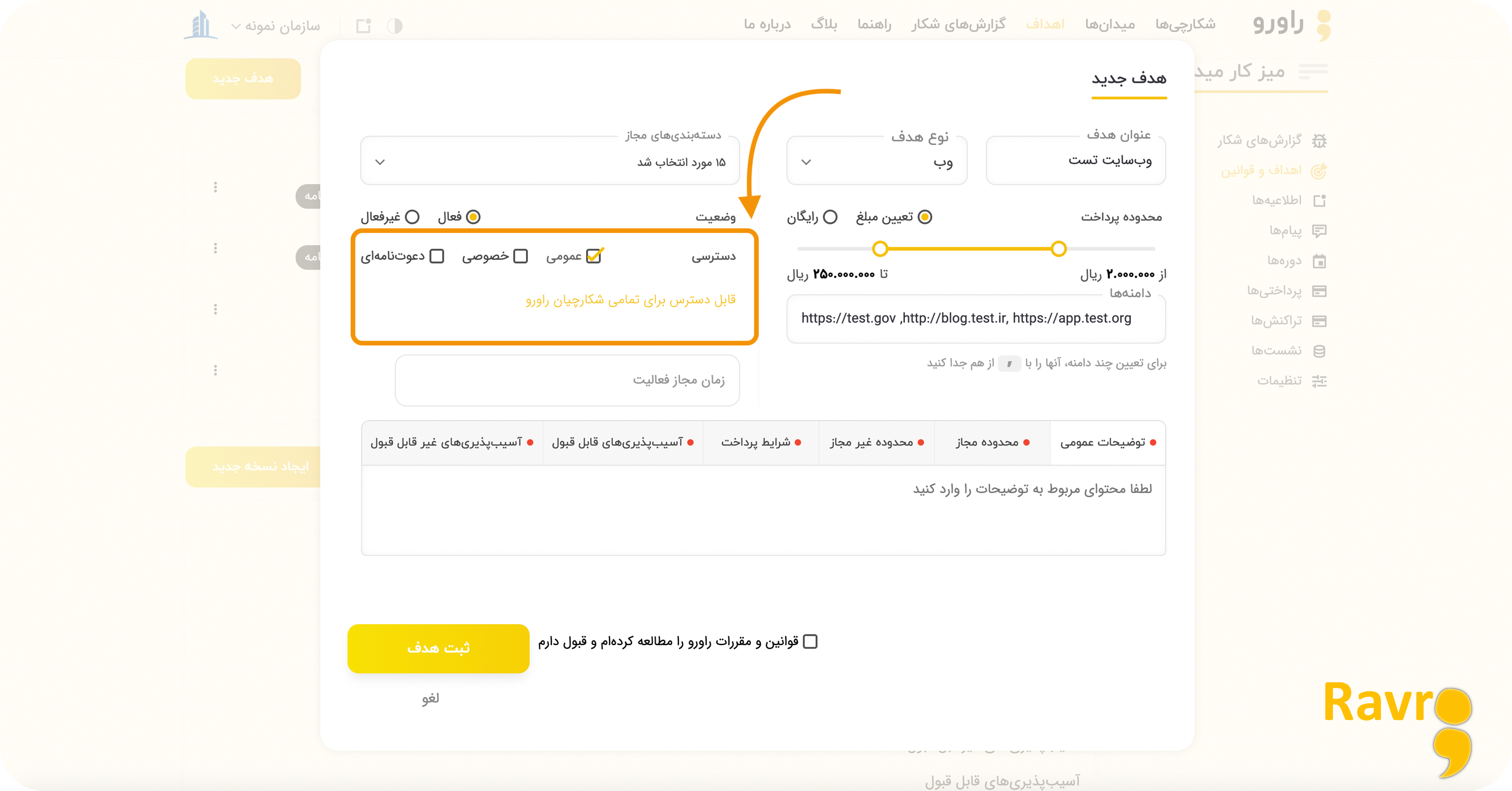1512x791 pixels.
Task: Click the message icon for پیام‌ها
Action: [x=1319, y=231]
